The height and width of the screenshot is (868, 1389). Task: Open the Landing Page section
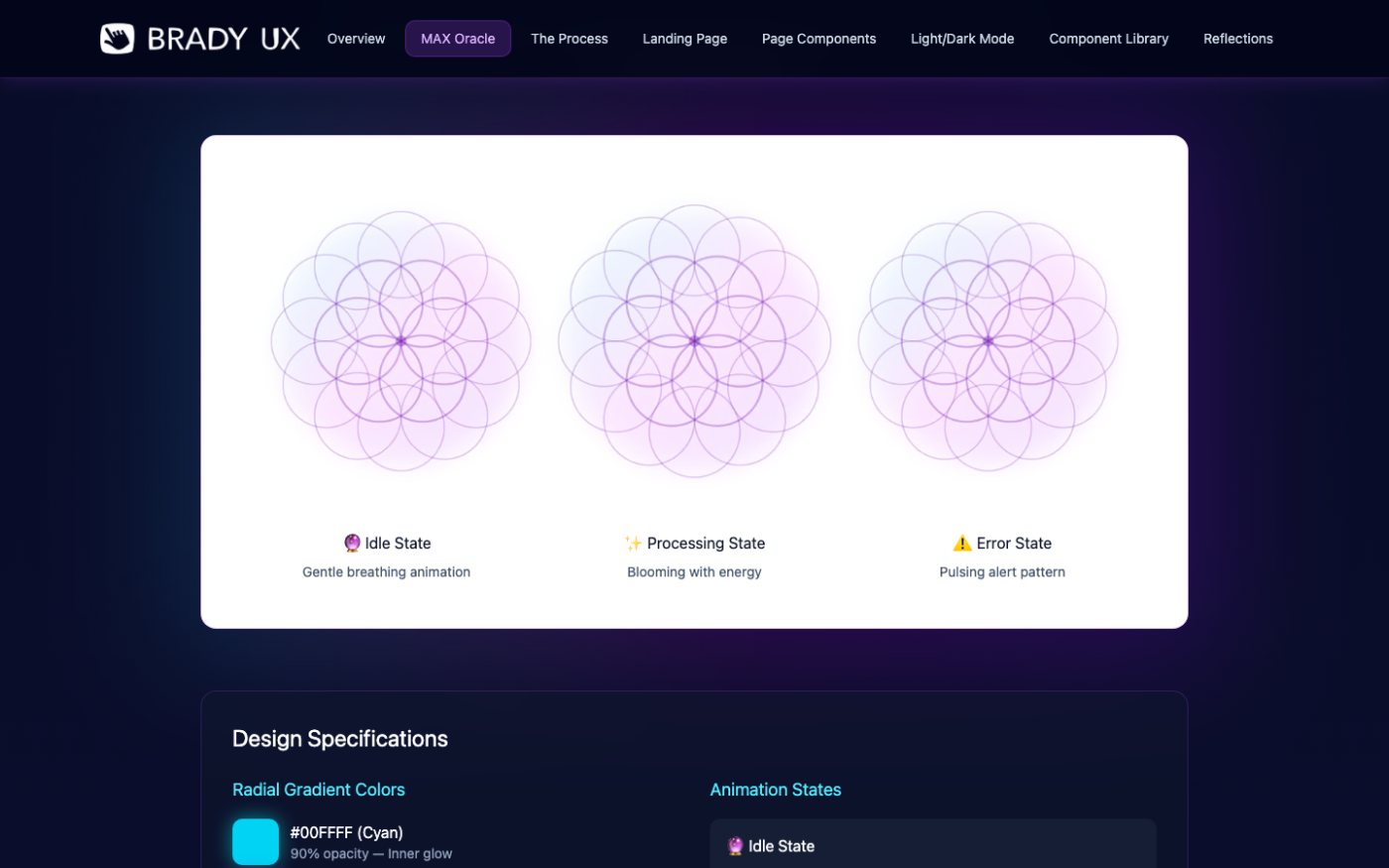[685, 39]
